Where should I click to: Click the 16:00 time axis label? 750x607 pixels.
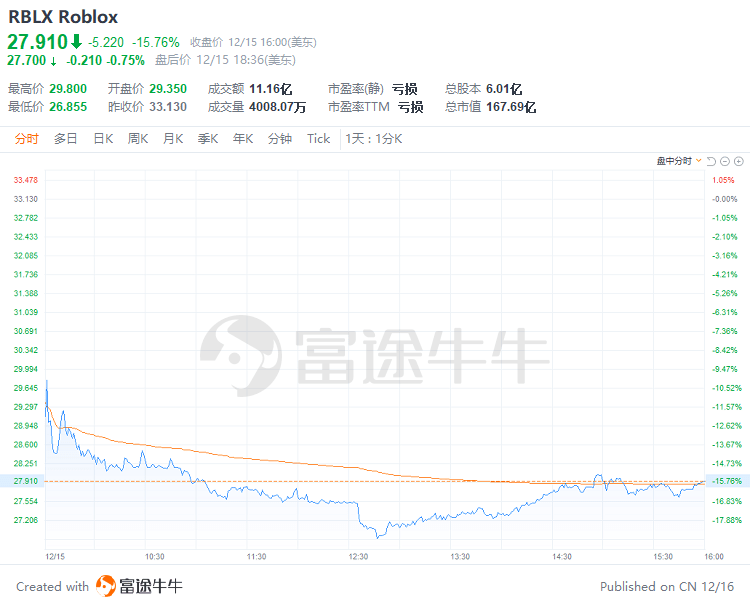click(714, 557)
